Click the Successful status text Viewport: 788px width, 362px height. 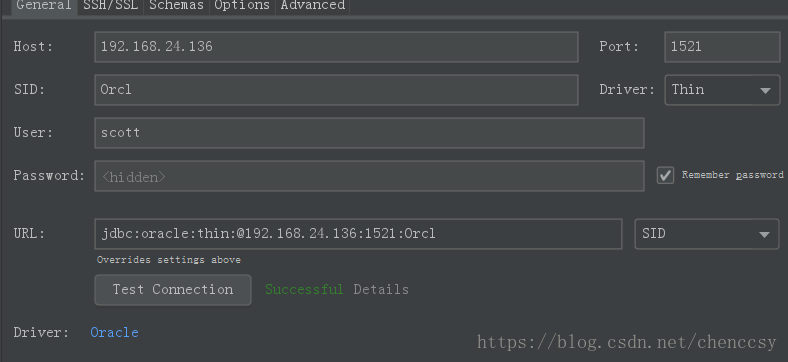pyautogui.click(x=304, y=290)
